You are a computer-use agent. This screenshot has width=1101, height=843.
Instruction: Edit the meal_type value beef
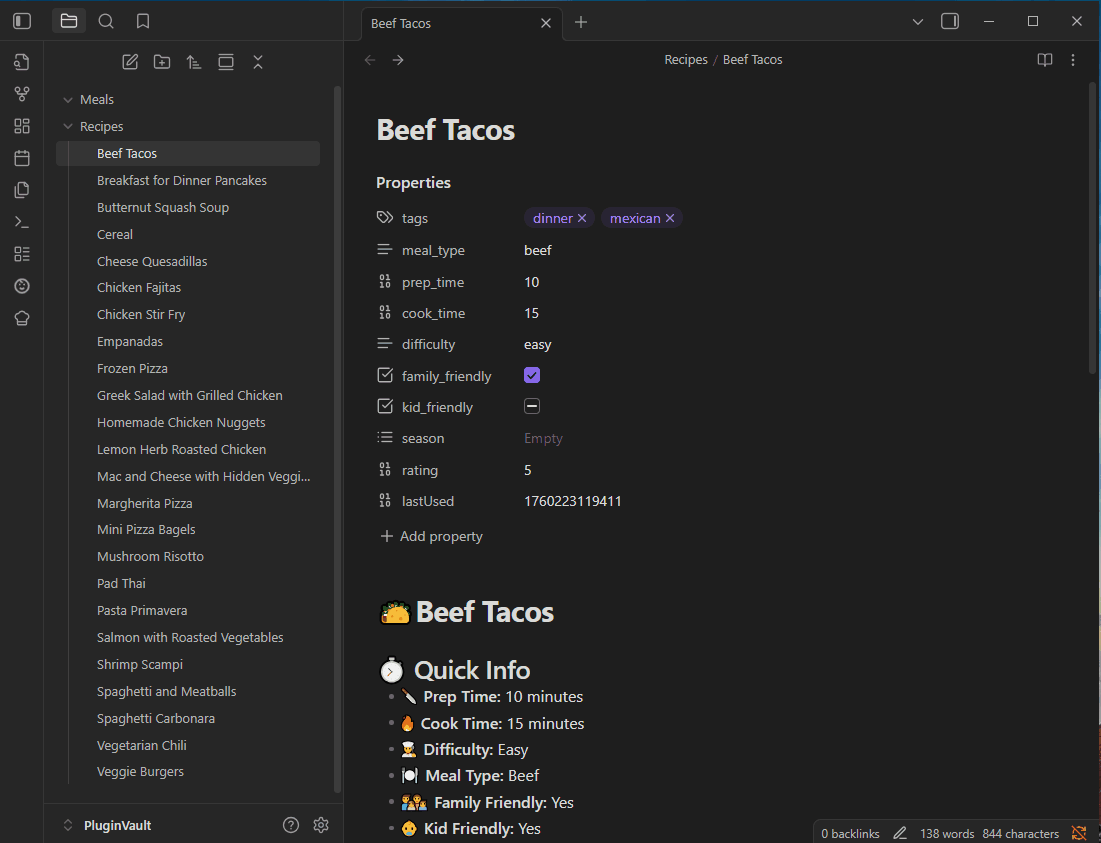[538, 251]
